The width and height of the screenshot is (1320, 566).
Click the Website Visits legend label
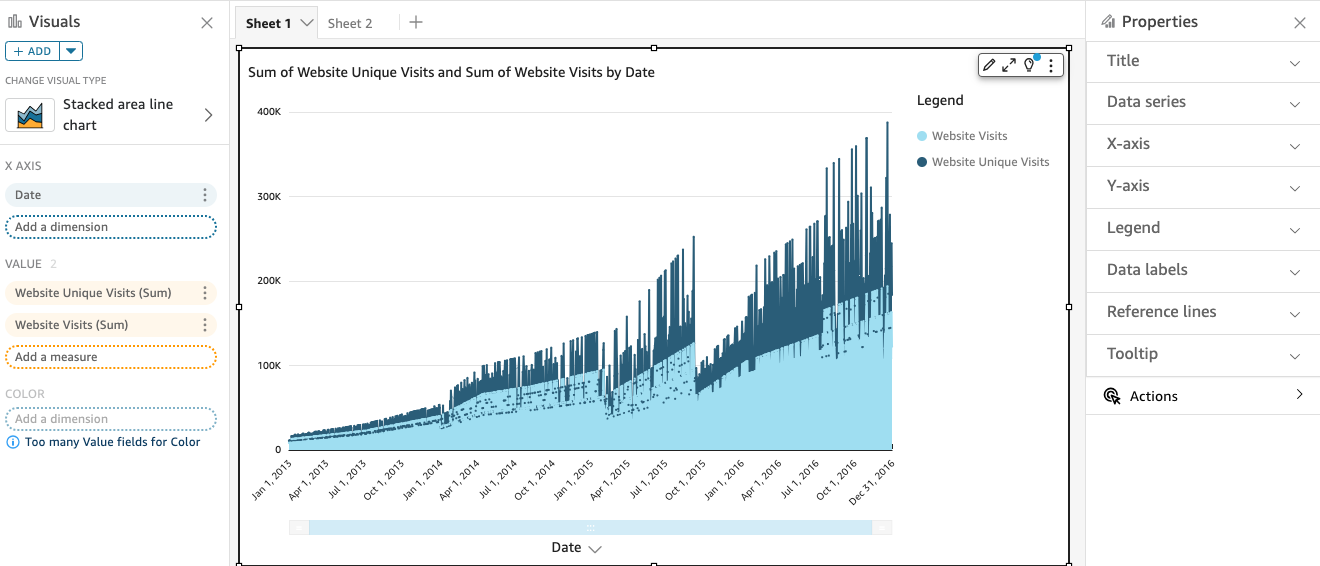tap(970, 136)
